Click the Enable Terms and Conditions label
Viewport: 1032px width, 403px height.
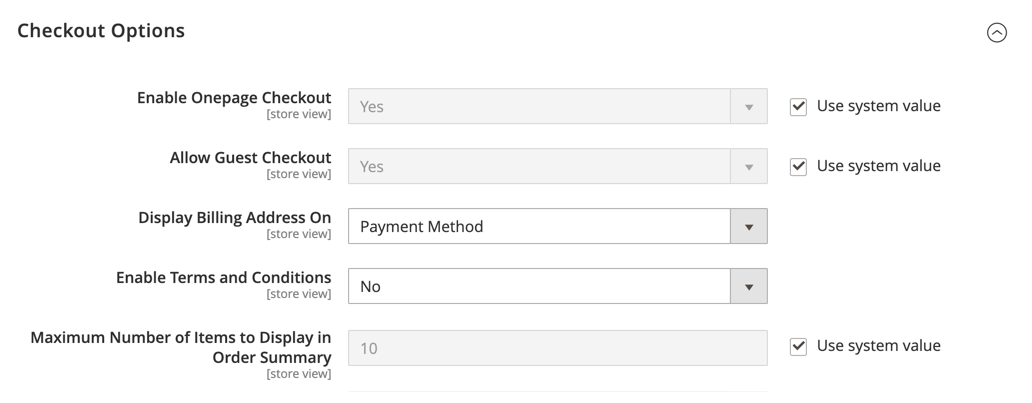(x=224, y=277)
